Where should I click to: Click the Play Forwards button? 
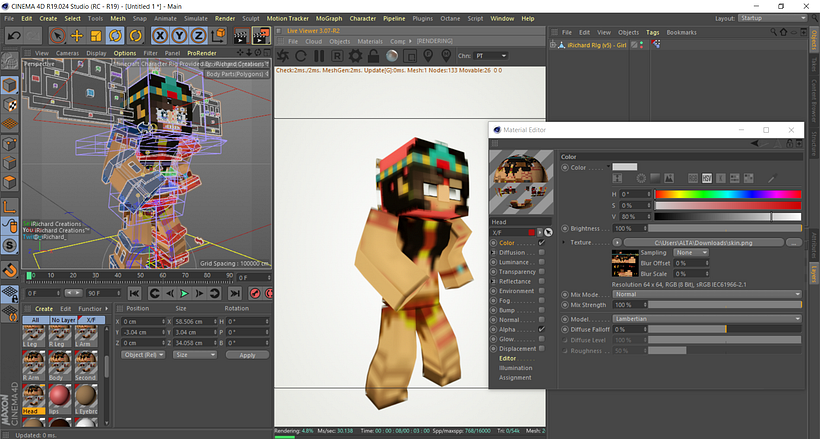(185, 294)
